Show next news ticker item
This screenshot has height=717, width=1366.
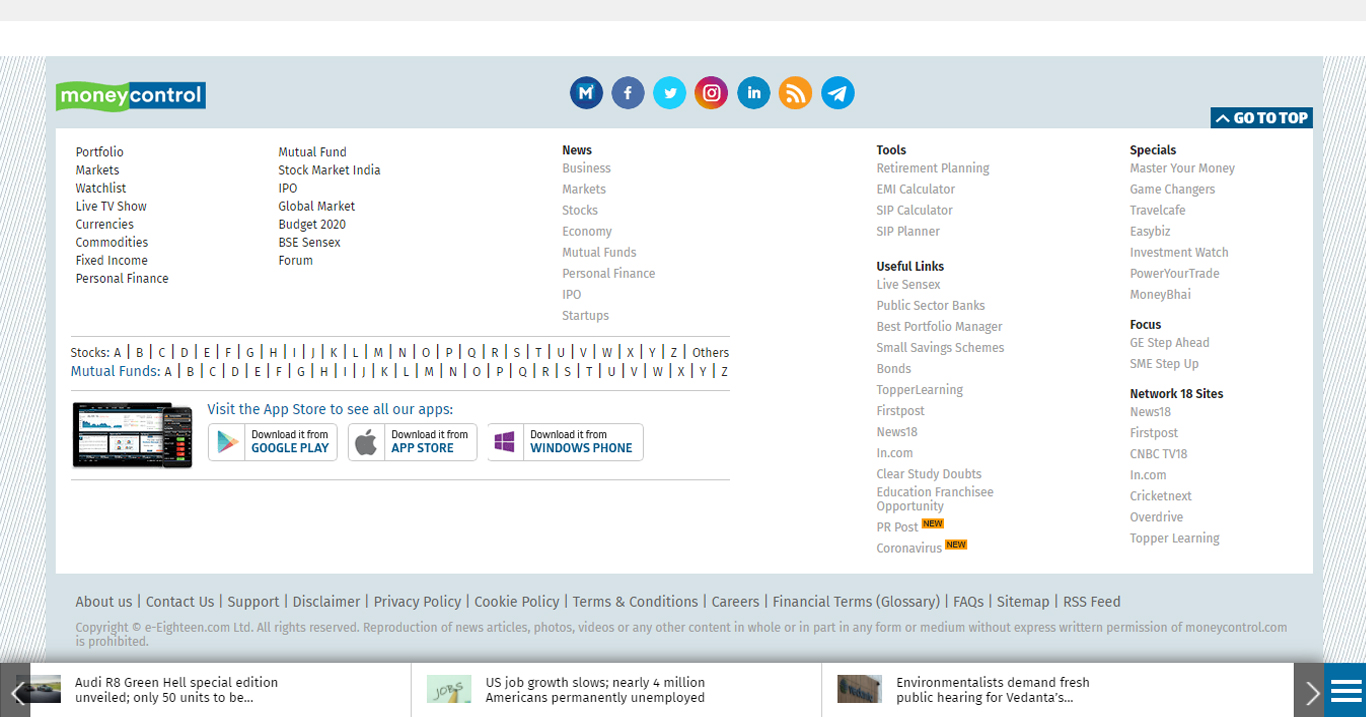[1310, 691]
